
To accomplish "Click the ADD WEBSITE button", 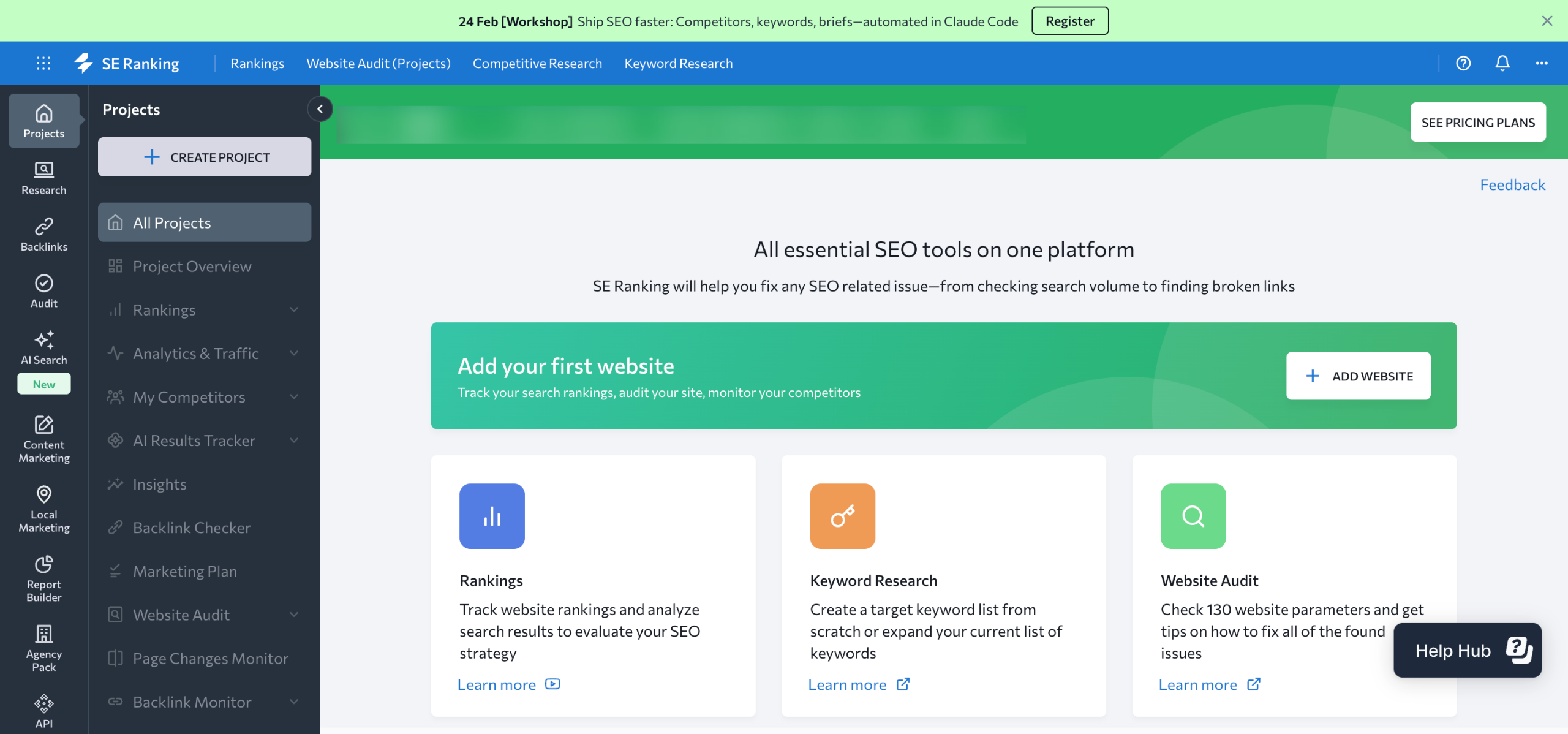I will point(1358,376).
